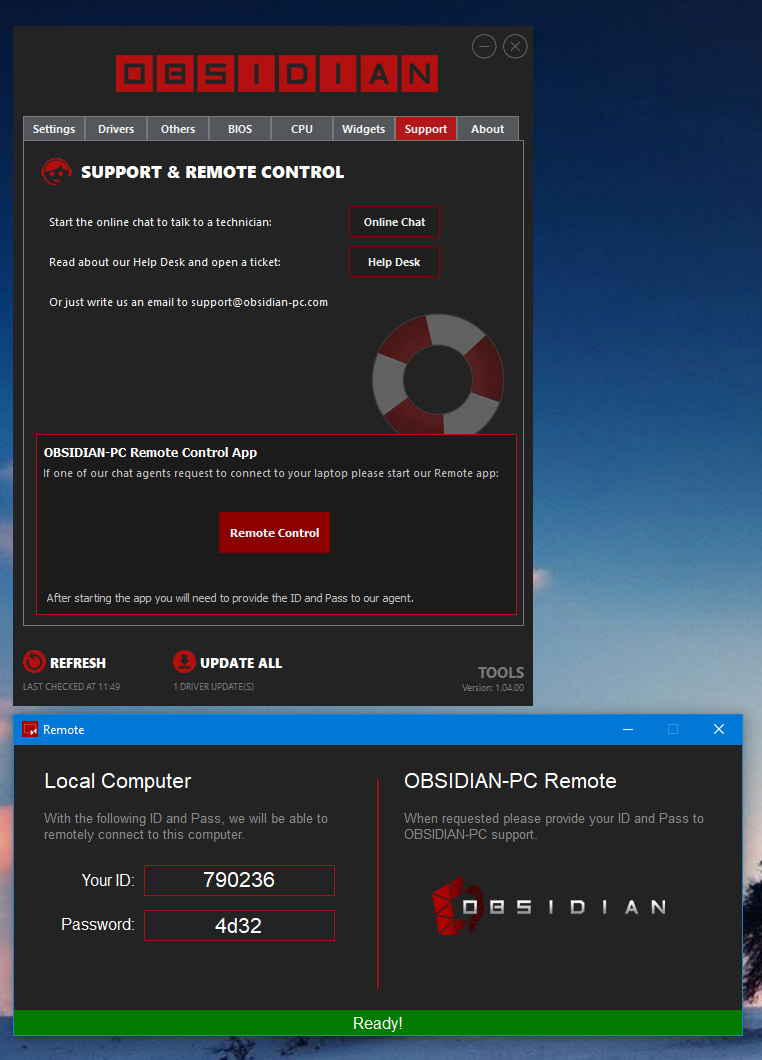Click the Local Computer heading

pyautogui.click(x=118, y=781)
